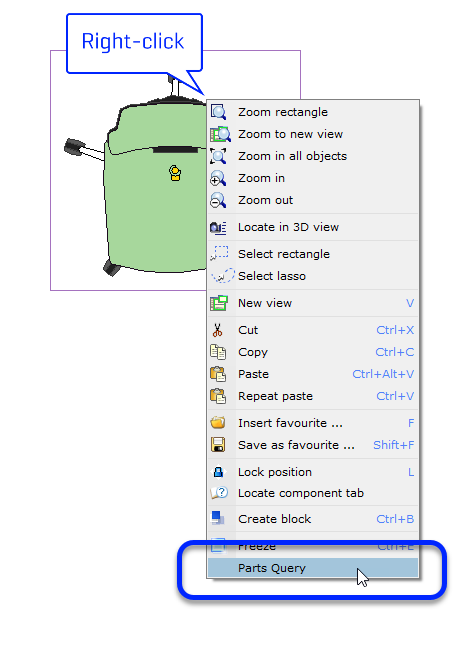475x648 pixels.
Task: Click the New view icon
Action: click(x=219, y=303)
